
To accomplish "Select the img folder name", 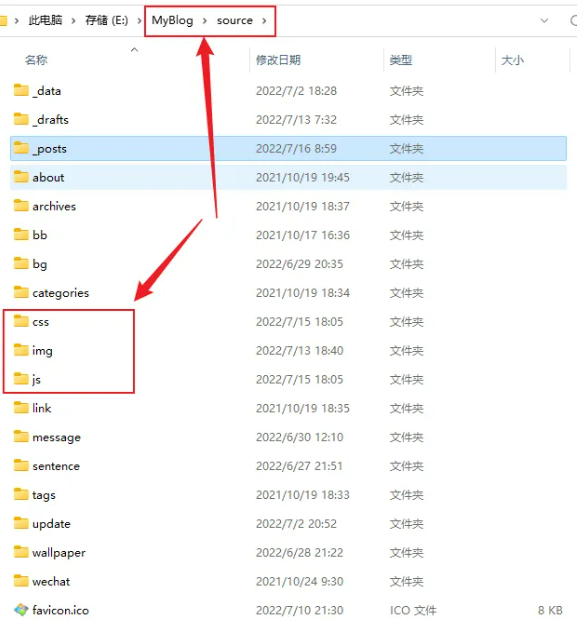I will pos(42,351).
